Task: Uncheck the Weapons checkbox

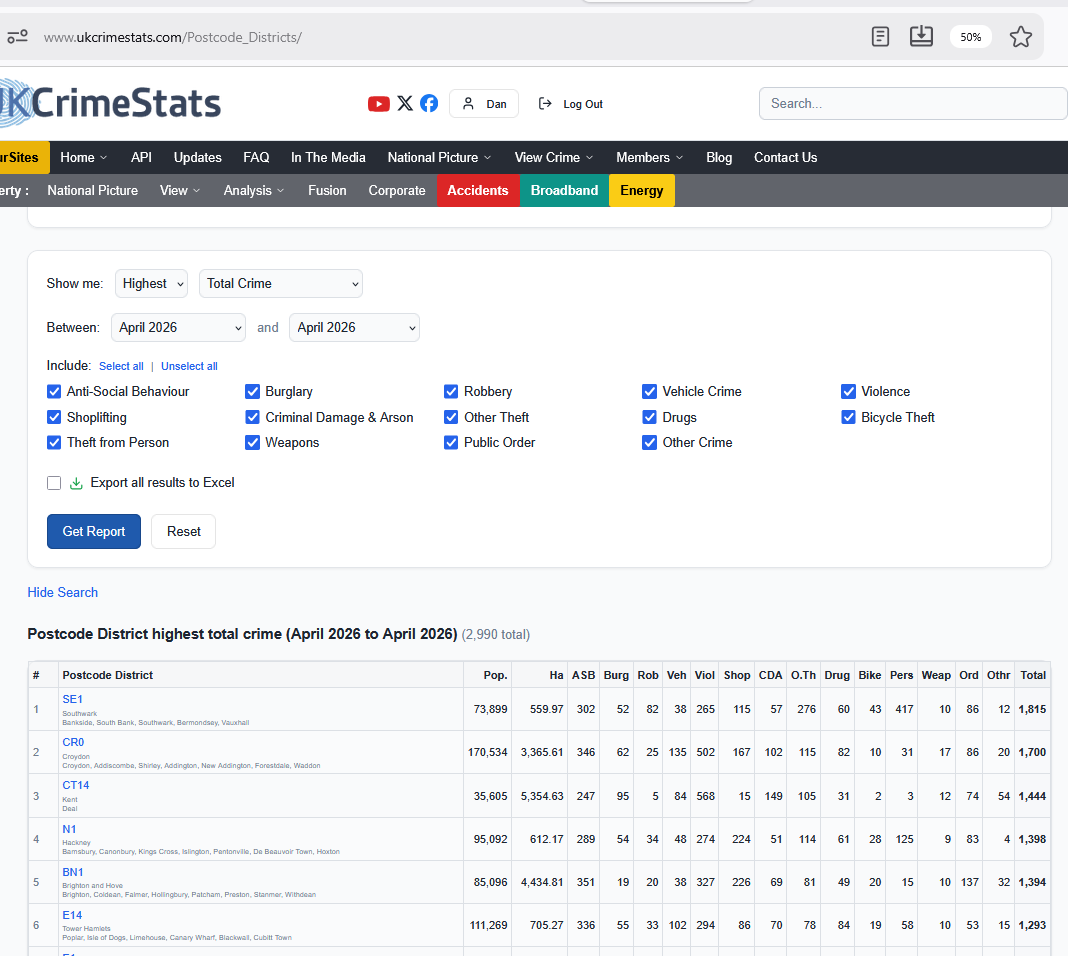Action: (x=252, y=443)
